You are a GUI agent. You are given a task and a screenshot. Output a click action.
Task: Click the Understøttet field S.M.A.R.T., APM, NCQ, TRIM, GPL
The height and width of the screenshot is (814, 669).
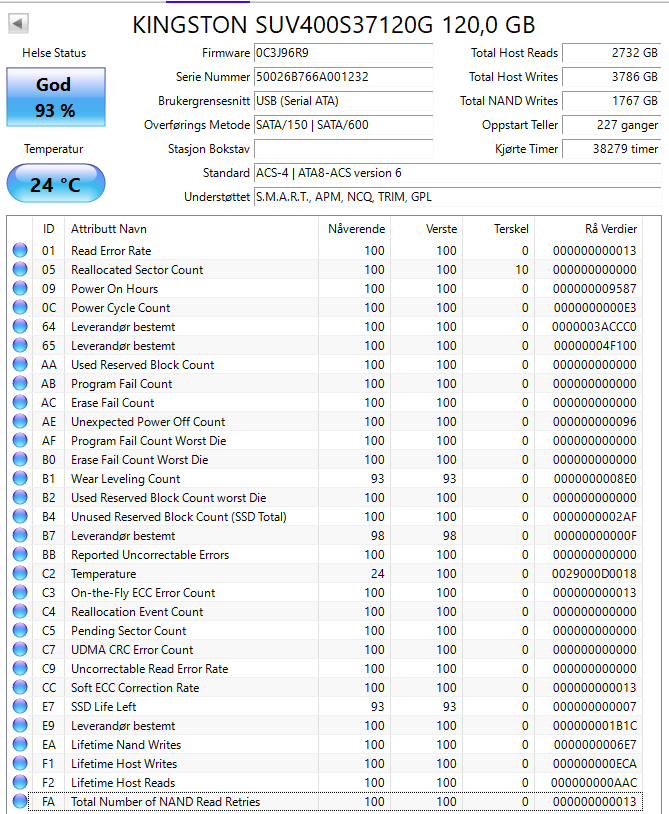pos(457,197)
